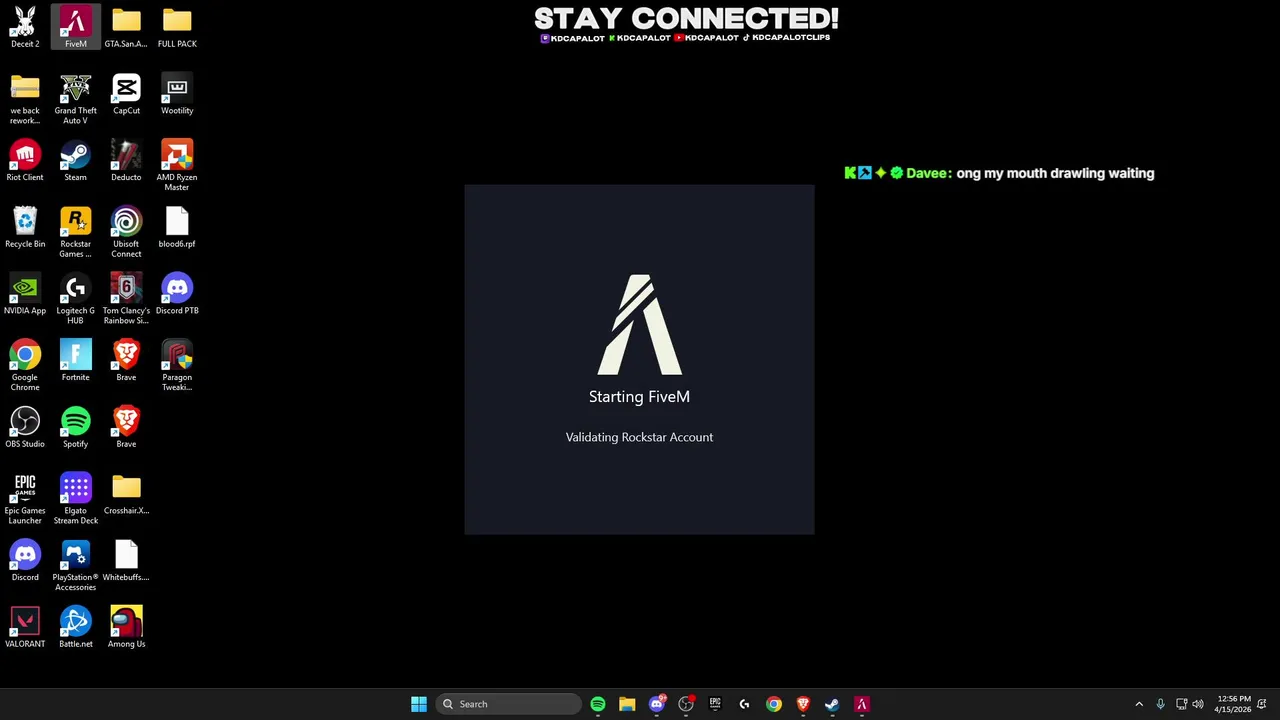Open the GTA.San.A... folder on desktop

[x=126, y=27]
